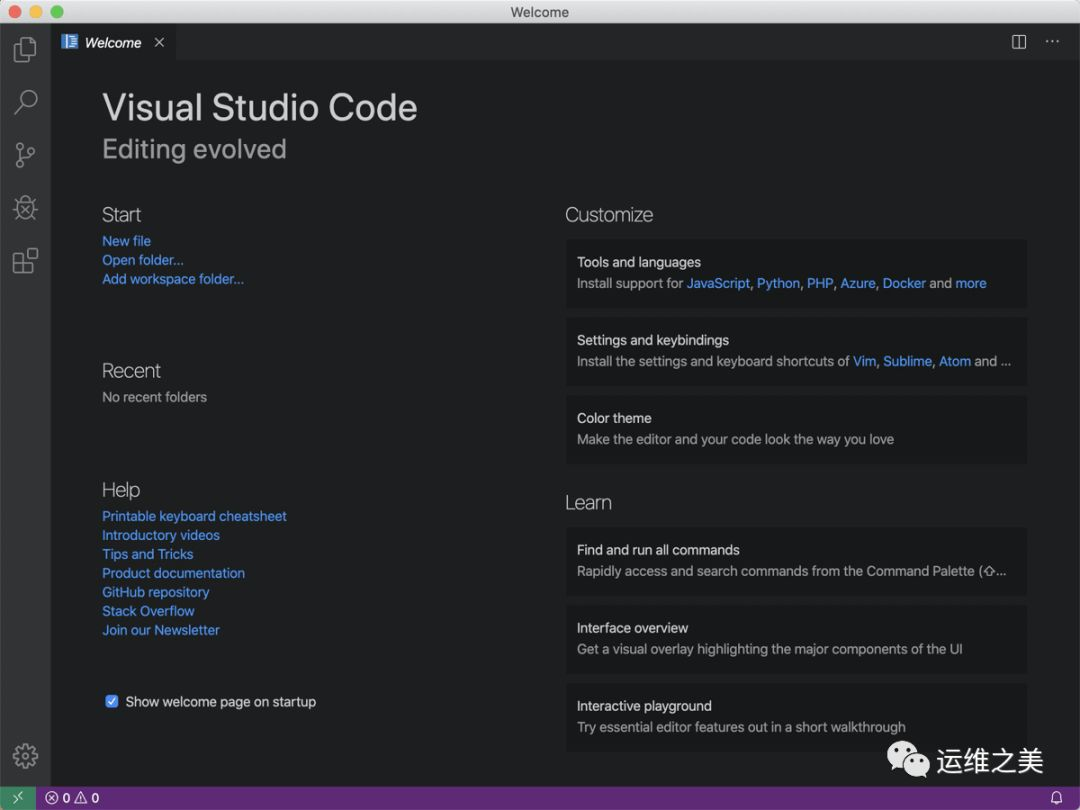The image size is (1080, 810).
Task: Click the Python language support link
Action: pyautogui.click(x=778, y=283)
